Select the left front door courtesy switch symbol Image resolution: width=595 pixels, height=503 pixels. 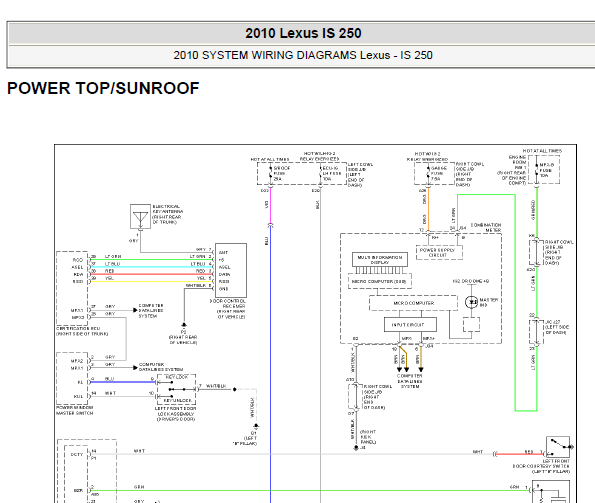pos(557,447)
